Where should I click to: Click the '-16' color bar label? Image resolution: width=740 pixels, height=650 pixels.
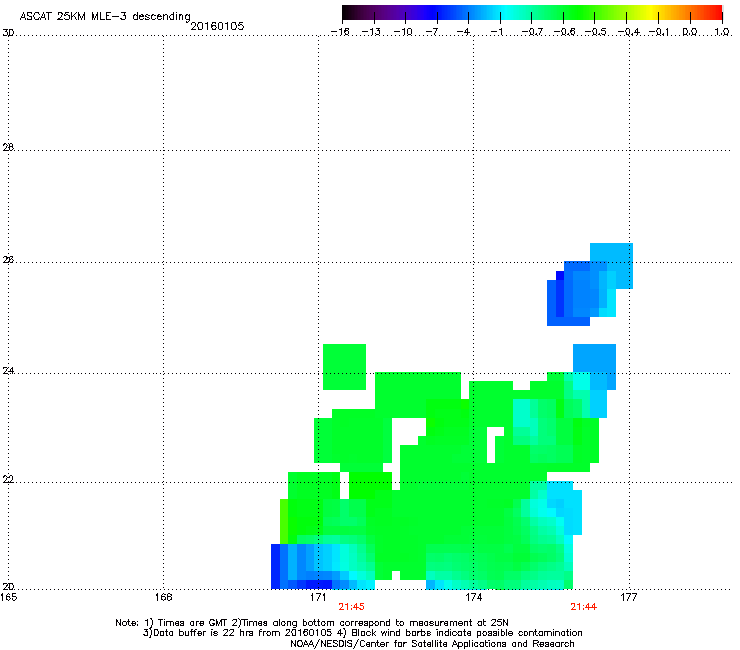click(x=340, y=32)
